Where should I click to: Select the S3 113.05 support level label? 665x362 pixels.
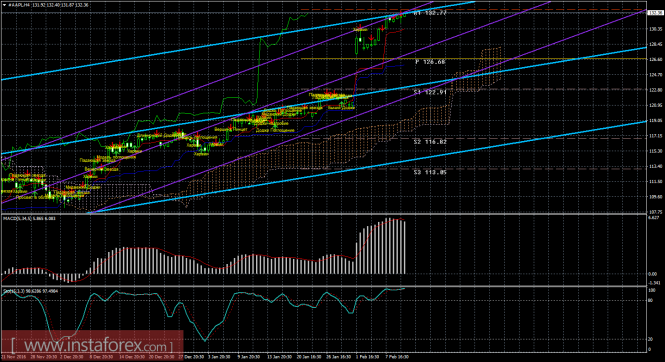coord(430,172)
